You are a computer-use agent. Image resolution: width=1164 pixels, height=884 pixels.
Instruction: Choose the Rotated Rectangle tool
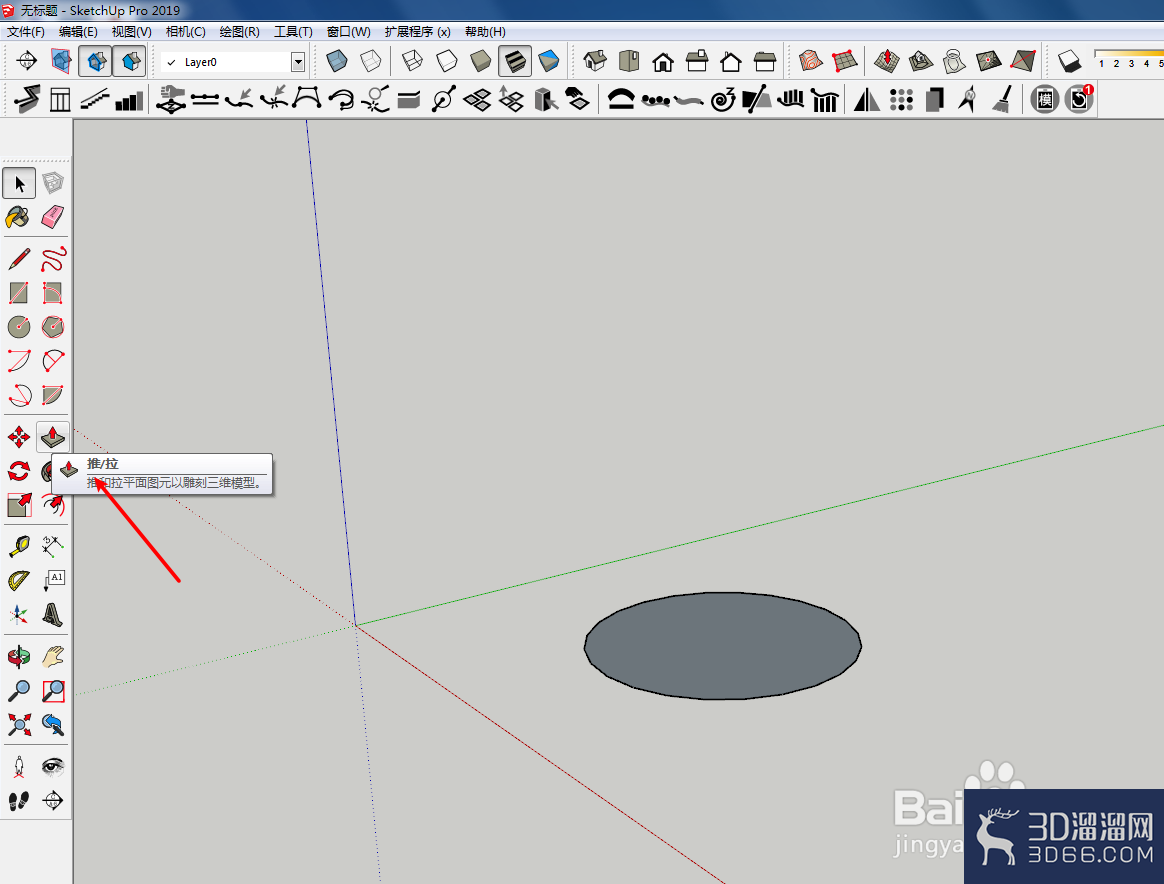[x=53, y=293]
